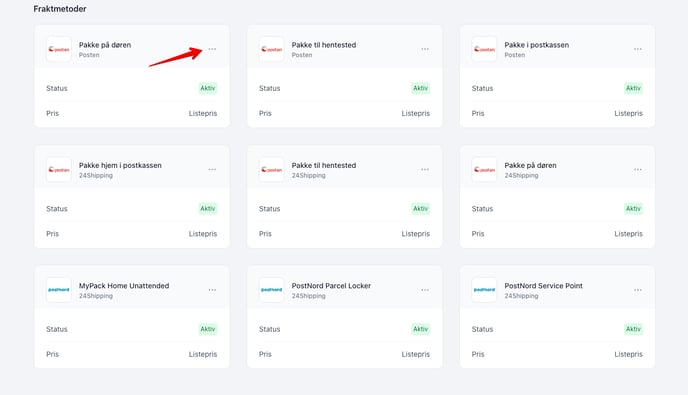Click Listepris value on MyPack Home Unattended card
This screenshot has height=395, width=688.
[x=203, y=354]
